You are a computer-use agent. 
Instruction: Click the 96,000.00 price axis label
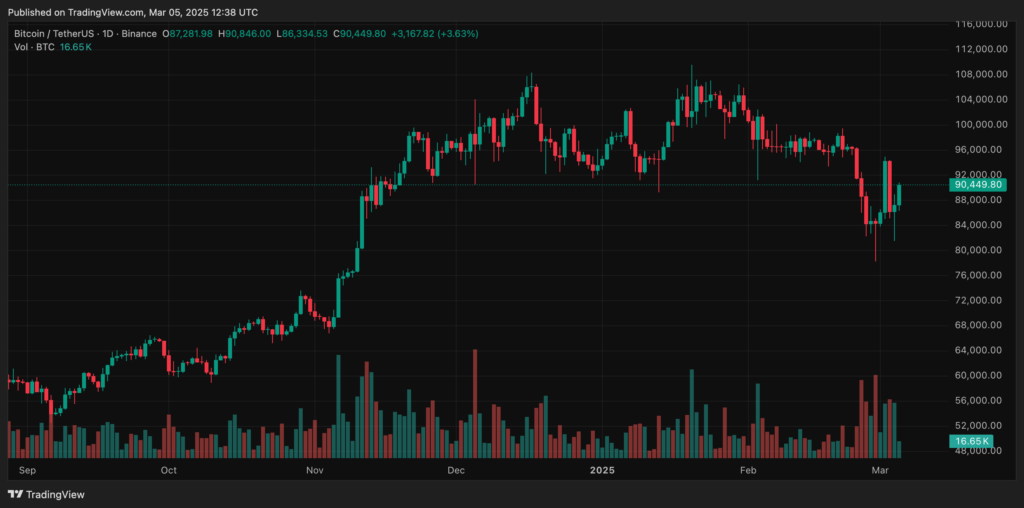click(x=978, y=150)
